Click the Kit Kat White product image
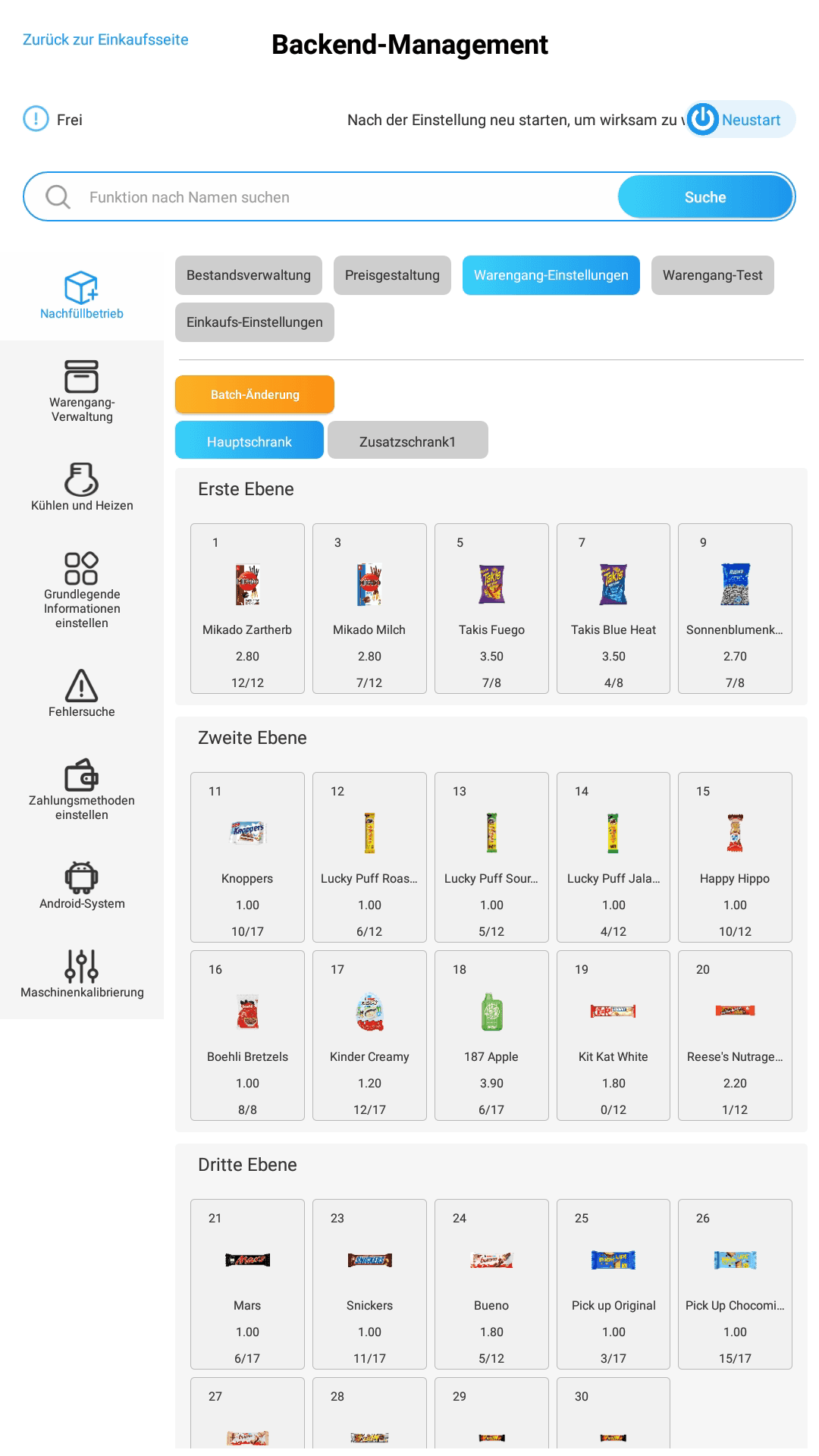819x1456 pixels. coord(613,1011)
